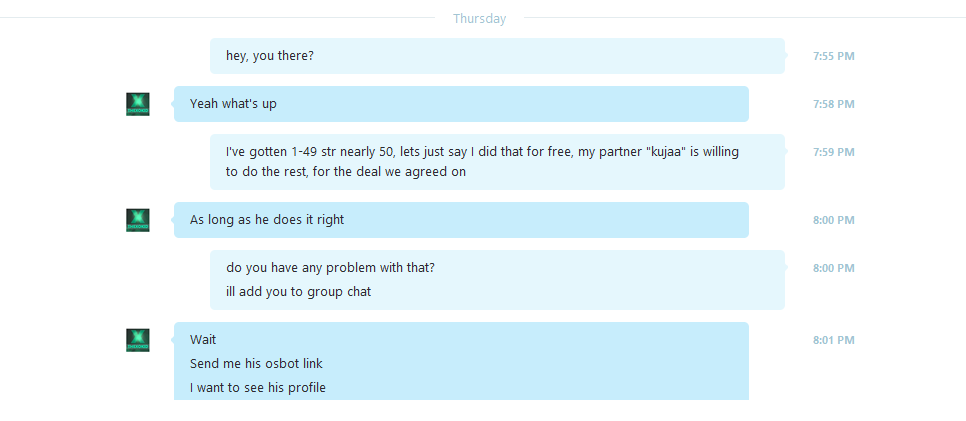Click the "Yeah what's up" message text
This screenshot has height=421, width=966.
tap(233, 104)
